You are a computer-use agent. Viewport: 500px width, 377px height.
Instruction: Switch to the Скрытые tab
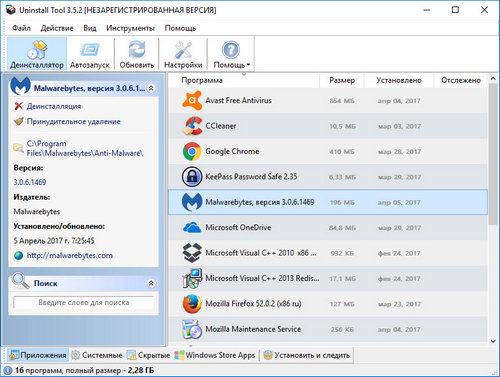149,355
